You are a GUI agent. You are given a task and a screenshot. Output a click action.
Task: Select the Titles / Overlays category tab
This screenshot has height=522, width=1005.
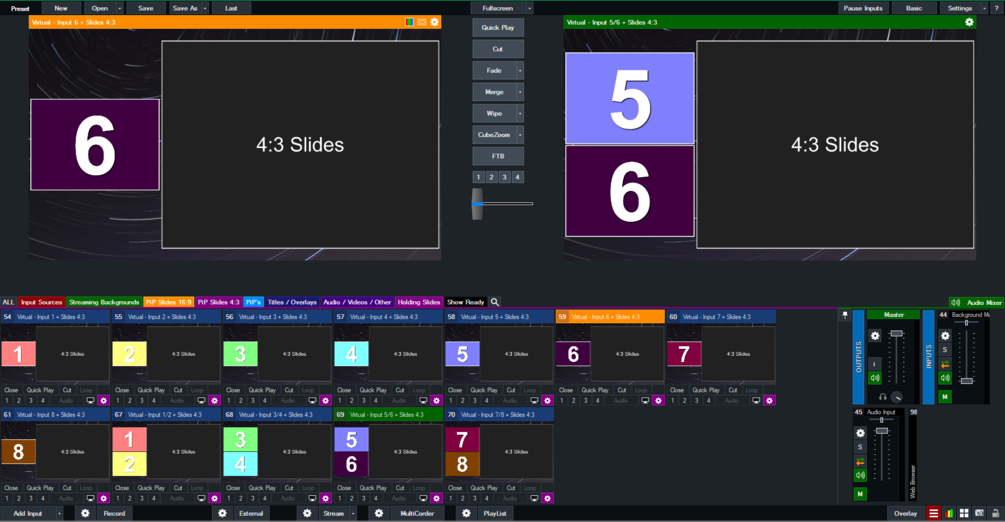coord(292,302)
